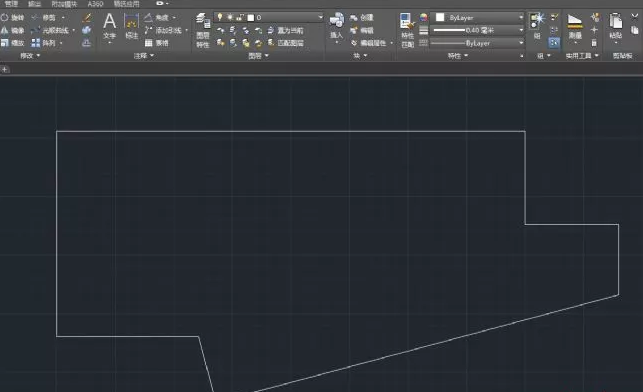
Task: Select the Dimension (标注) tool
Action: pyautogui.click(x=131, y=26)
